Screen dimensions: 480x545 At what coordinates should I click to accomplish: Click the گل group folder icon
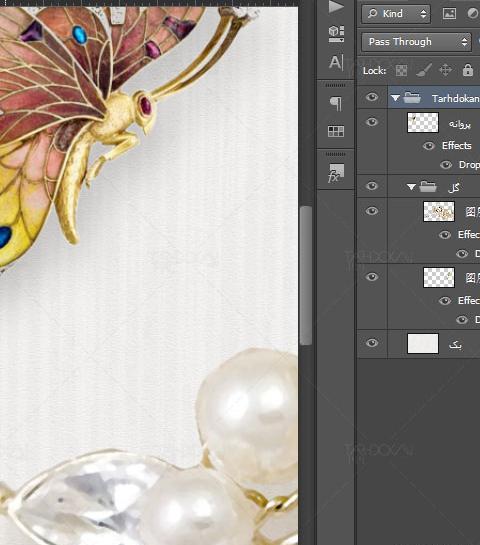[x=428, y=187]
